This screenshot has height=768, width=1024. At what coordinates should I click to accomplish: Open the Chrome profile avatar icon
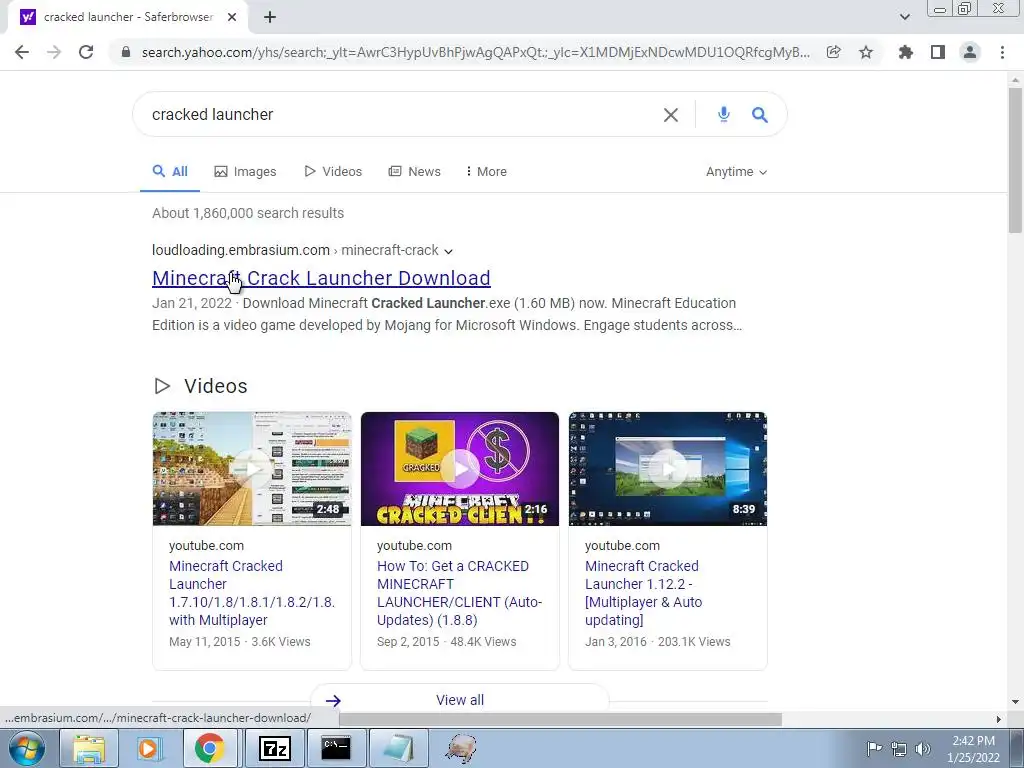coord(970,52)
